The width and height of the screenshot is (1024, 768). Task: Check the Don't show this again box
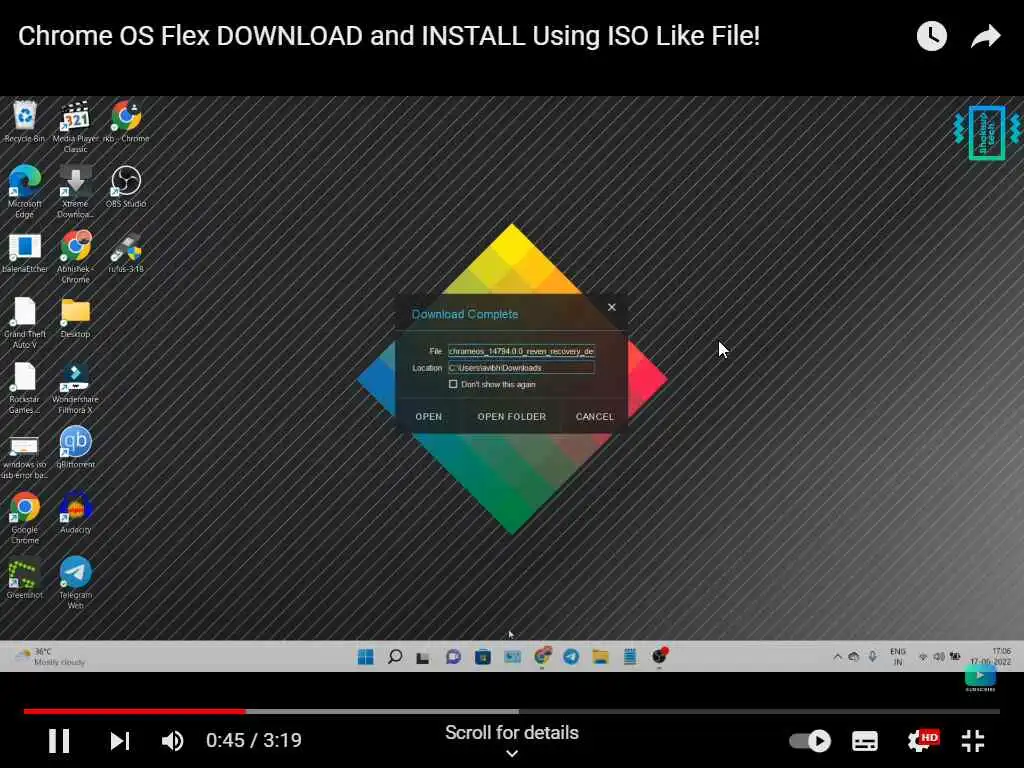click(x=453, y=384)
